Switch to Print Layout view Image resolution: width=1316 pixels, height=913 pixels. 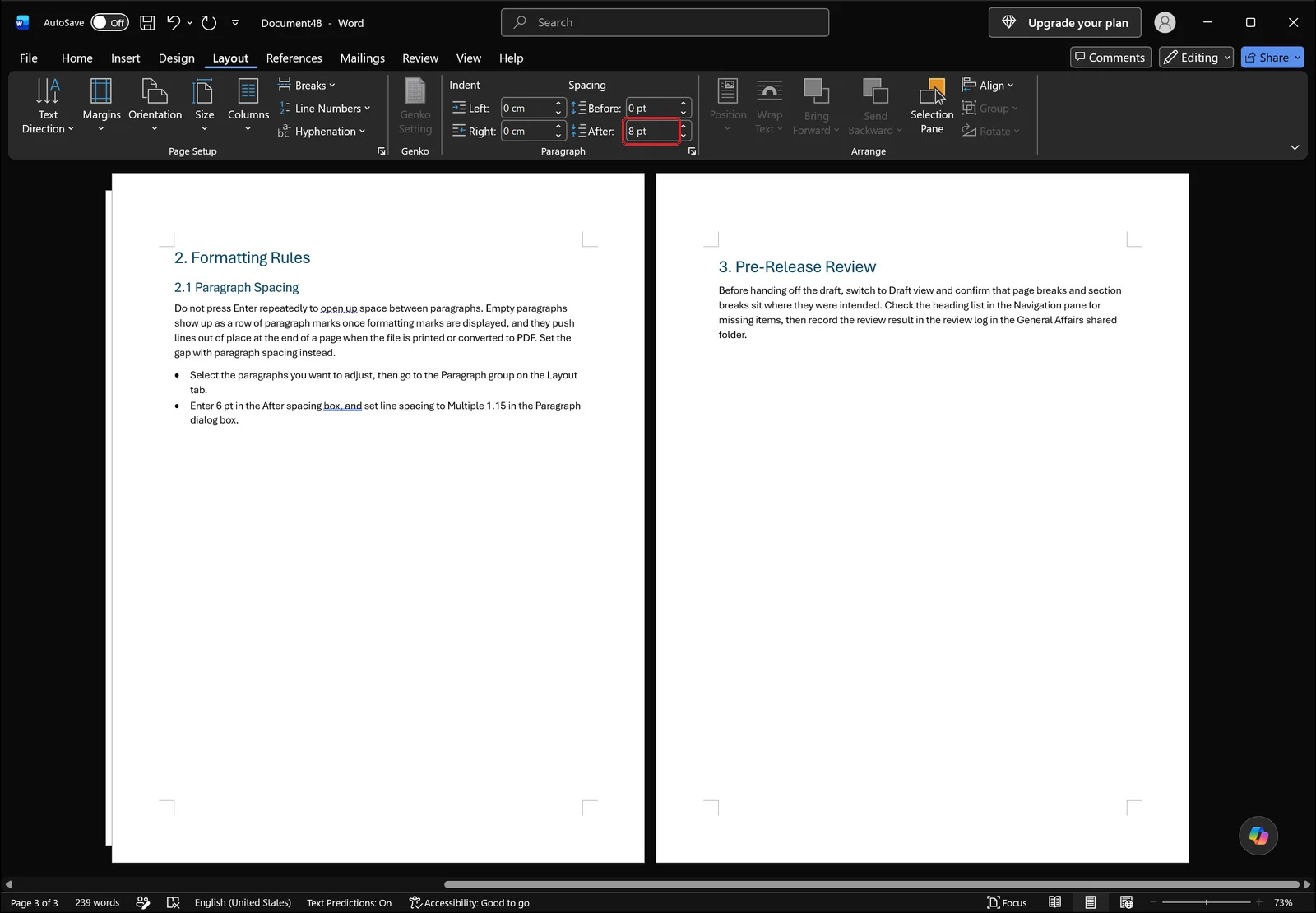(1090, 903)
